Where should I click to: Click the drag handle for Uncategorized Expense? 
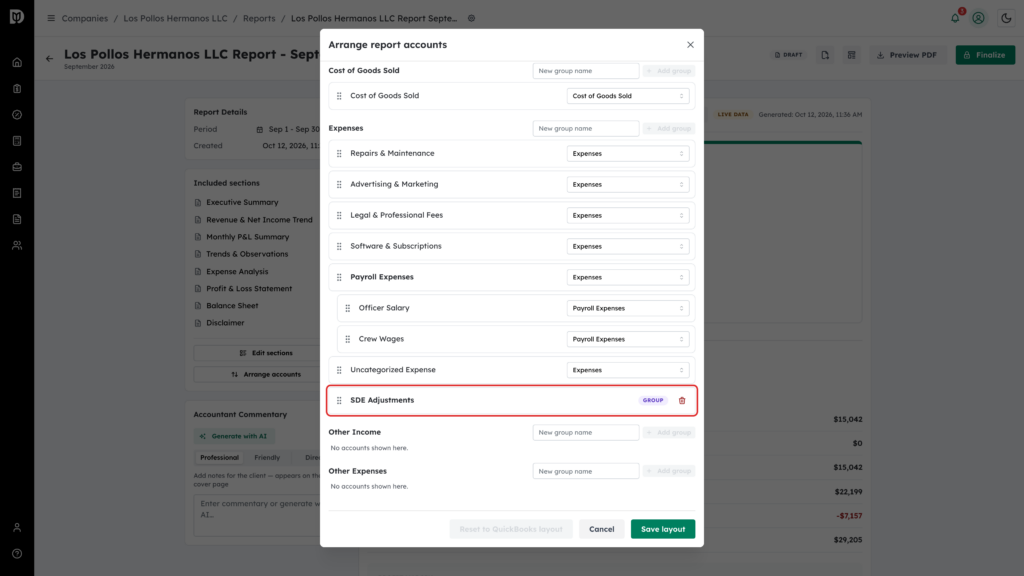339,370
